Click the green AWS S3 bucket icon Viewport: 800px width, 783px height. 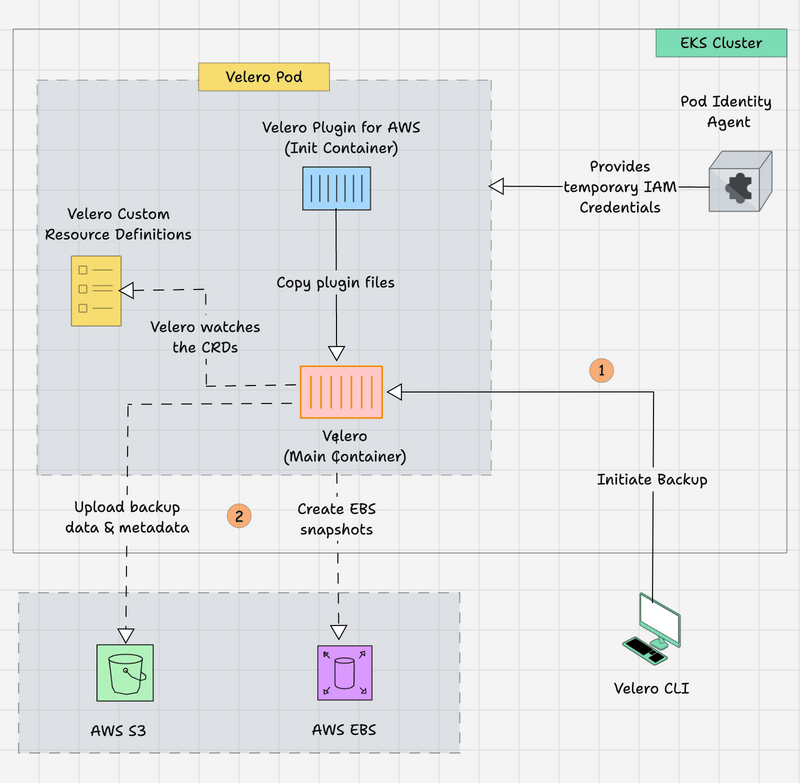pos(125,672)
